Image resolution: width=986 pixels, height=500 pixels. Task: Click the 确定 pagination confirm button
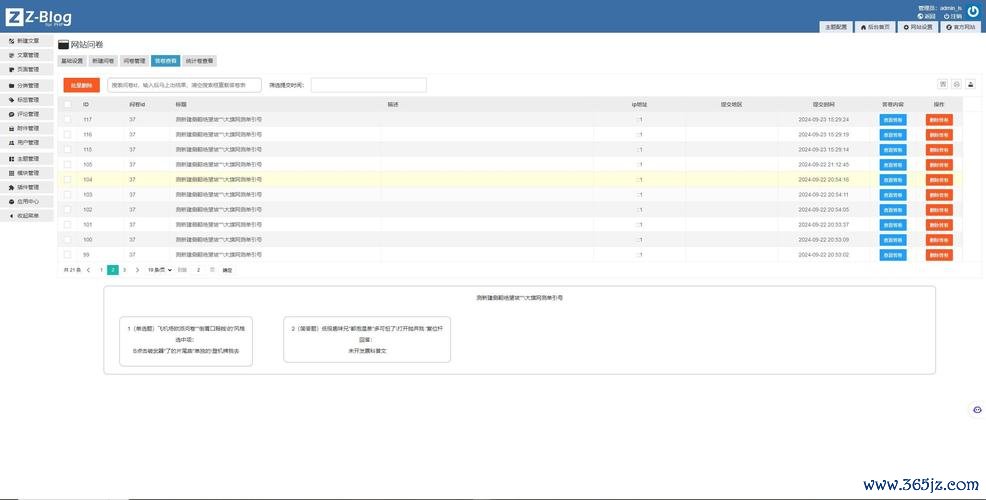pos(227,270)
